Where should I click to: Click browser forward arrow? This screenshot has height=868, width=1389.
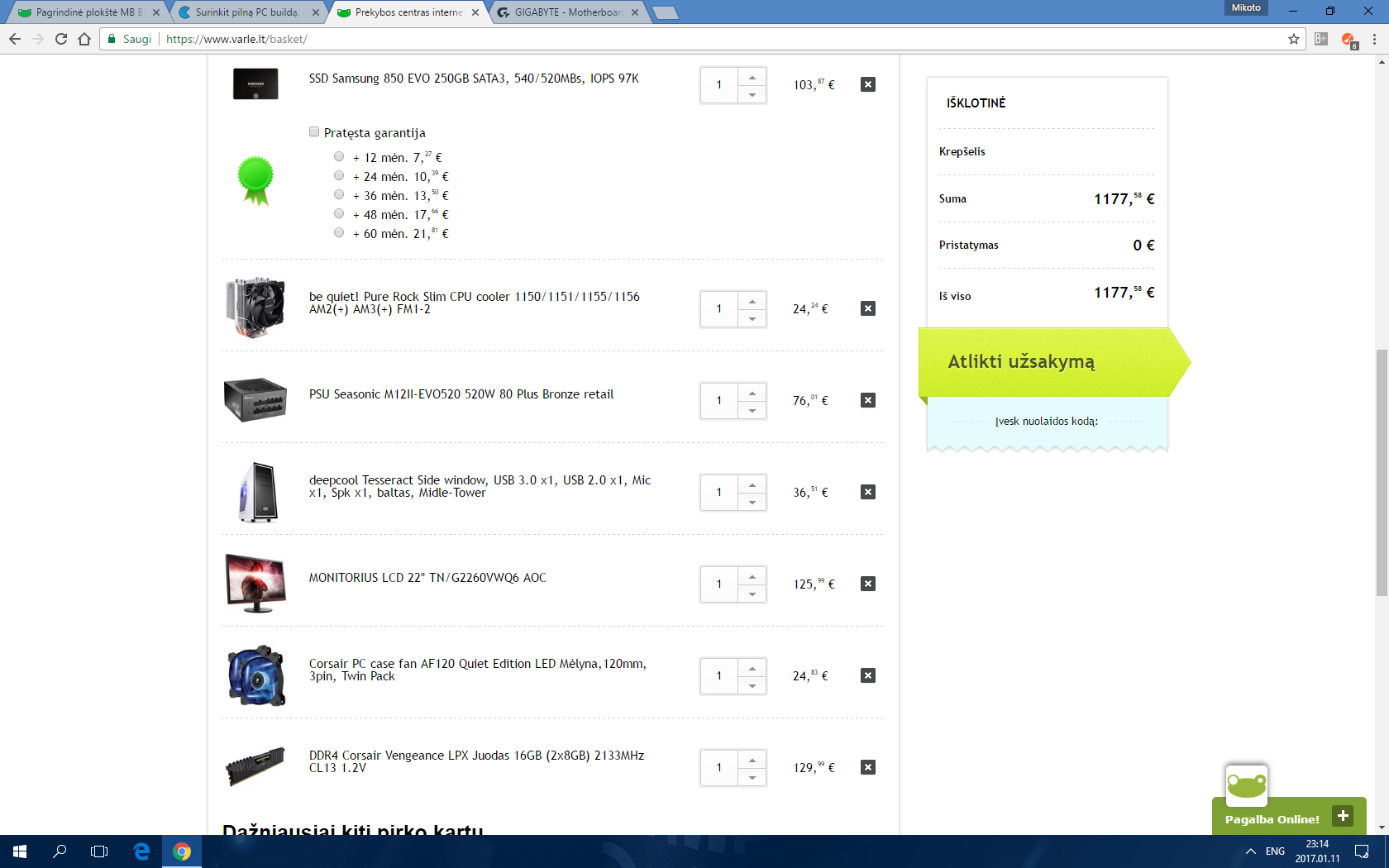38,39
